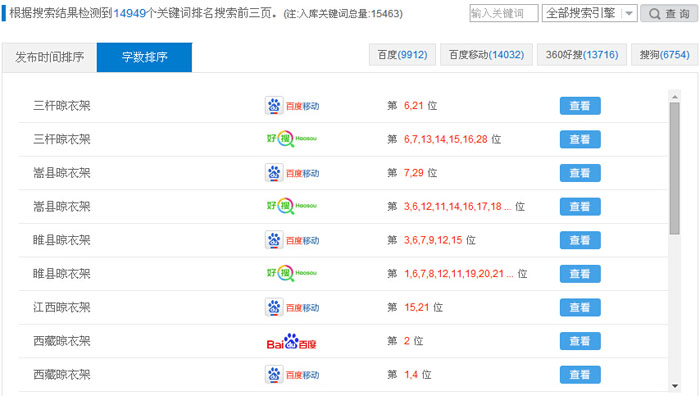The width and height of the screenshot is (700, 396).
Task: Click the Haosou logo in second row
Action: 292,139
